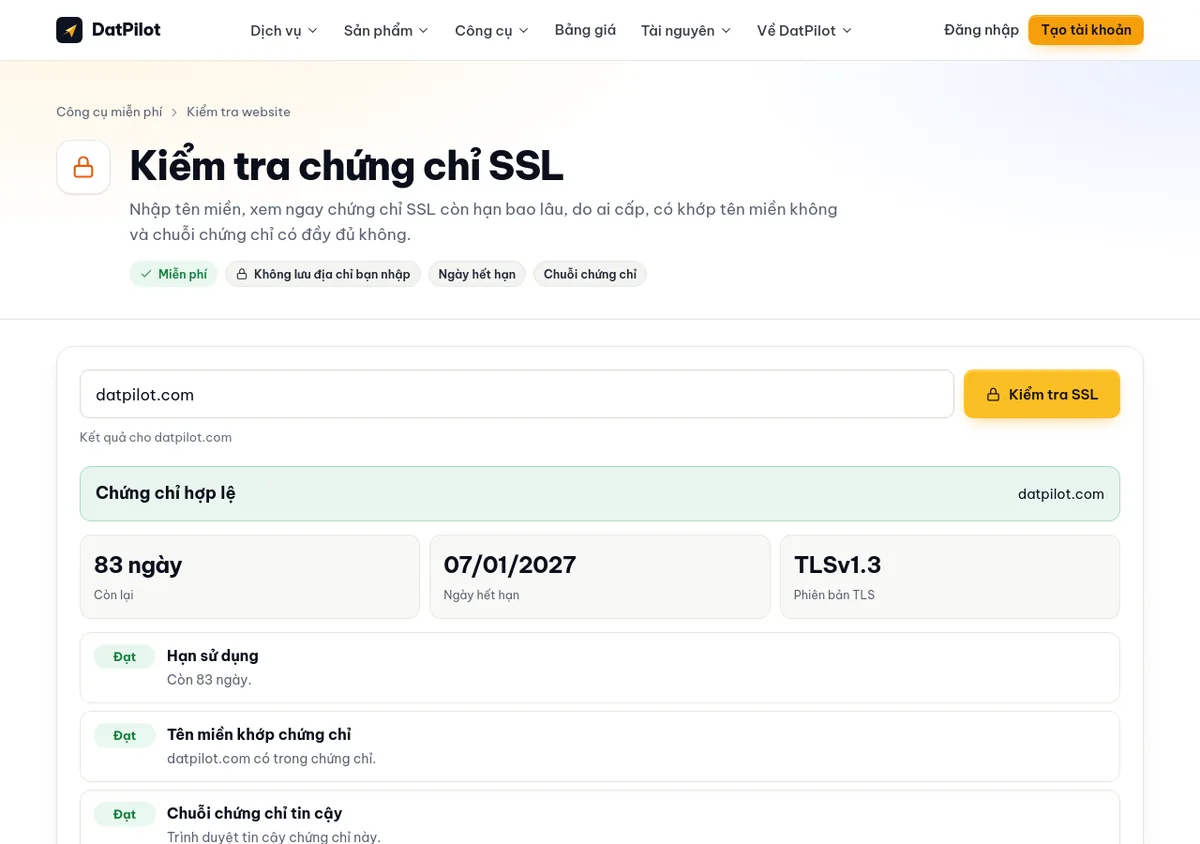Click the domain input field with datpilot.com
The width and height of the screenshot is (1200, 844).
(x=517, y=394)
